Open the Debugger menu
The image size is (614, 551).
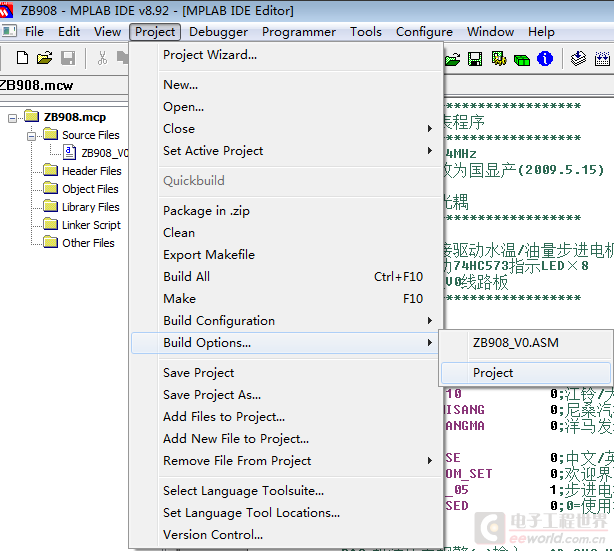point(219,31)
